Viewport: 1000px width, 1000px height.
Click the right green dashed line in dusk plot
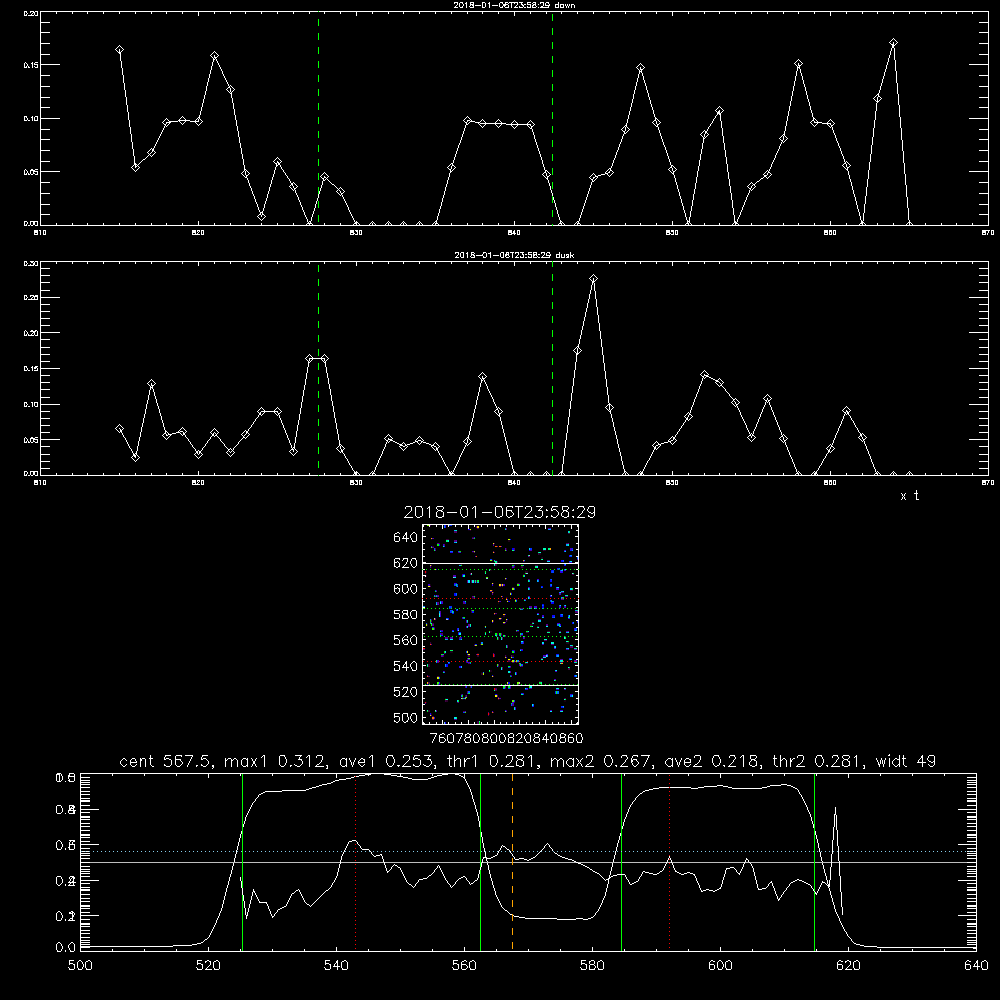point(552,369)
